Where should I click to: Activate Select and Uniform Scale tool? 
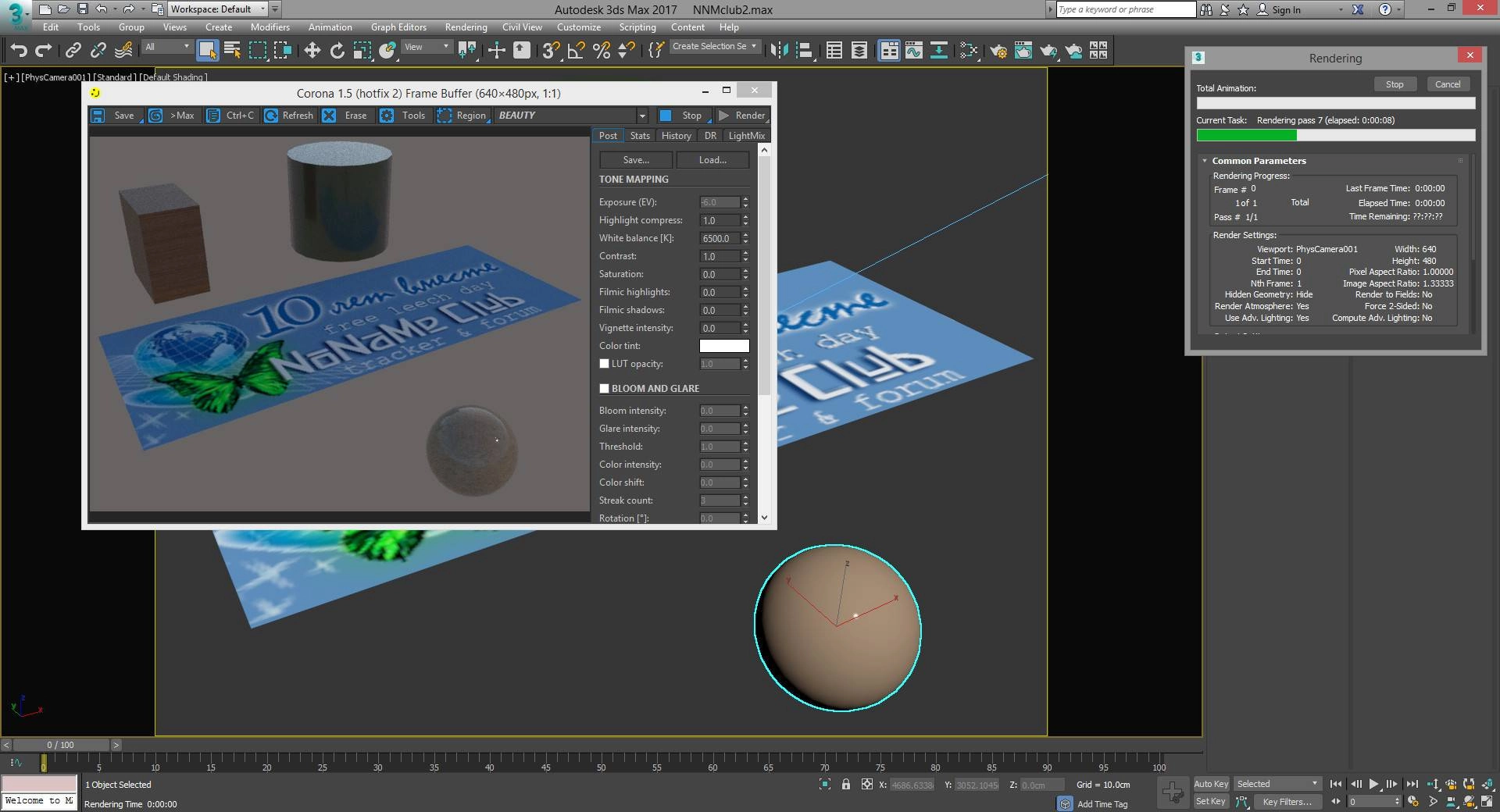pyautogui.click(x=362, y=51)
